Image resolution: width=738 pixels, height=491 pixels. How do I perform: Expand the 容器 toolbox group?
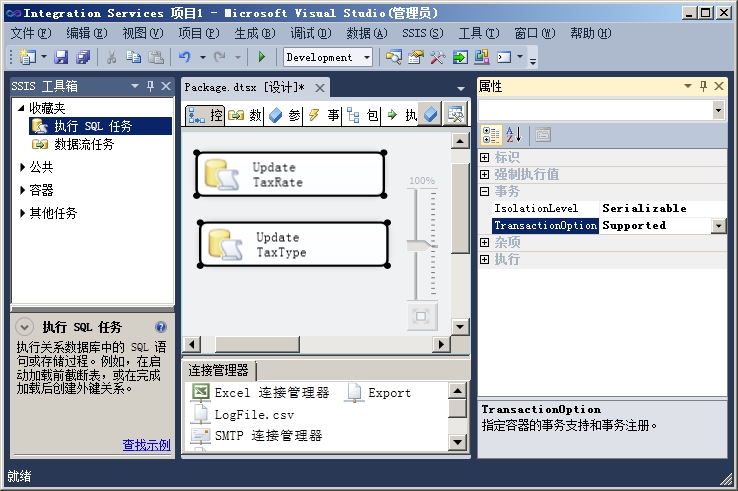click(22, 190)
